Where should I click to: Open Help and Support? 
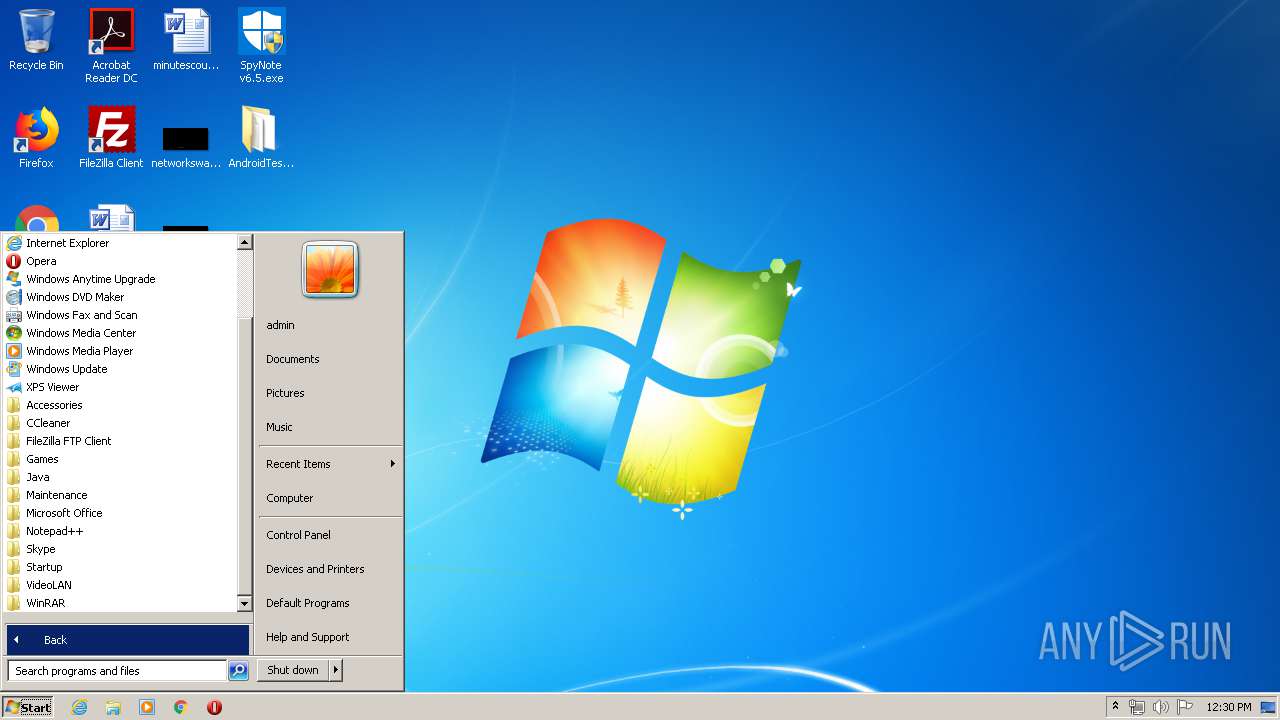330,637
